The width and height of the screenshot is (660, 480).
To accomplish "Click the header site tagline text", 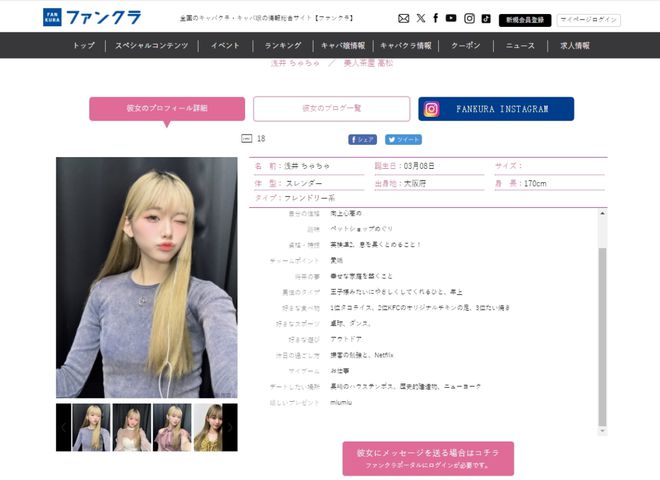I will click(266, 18).
